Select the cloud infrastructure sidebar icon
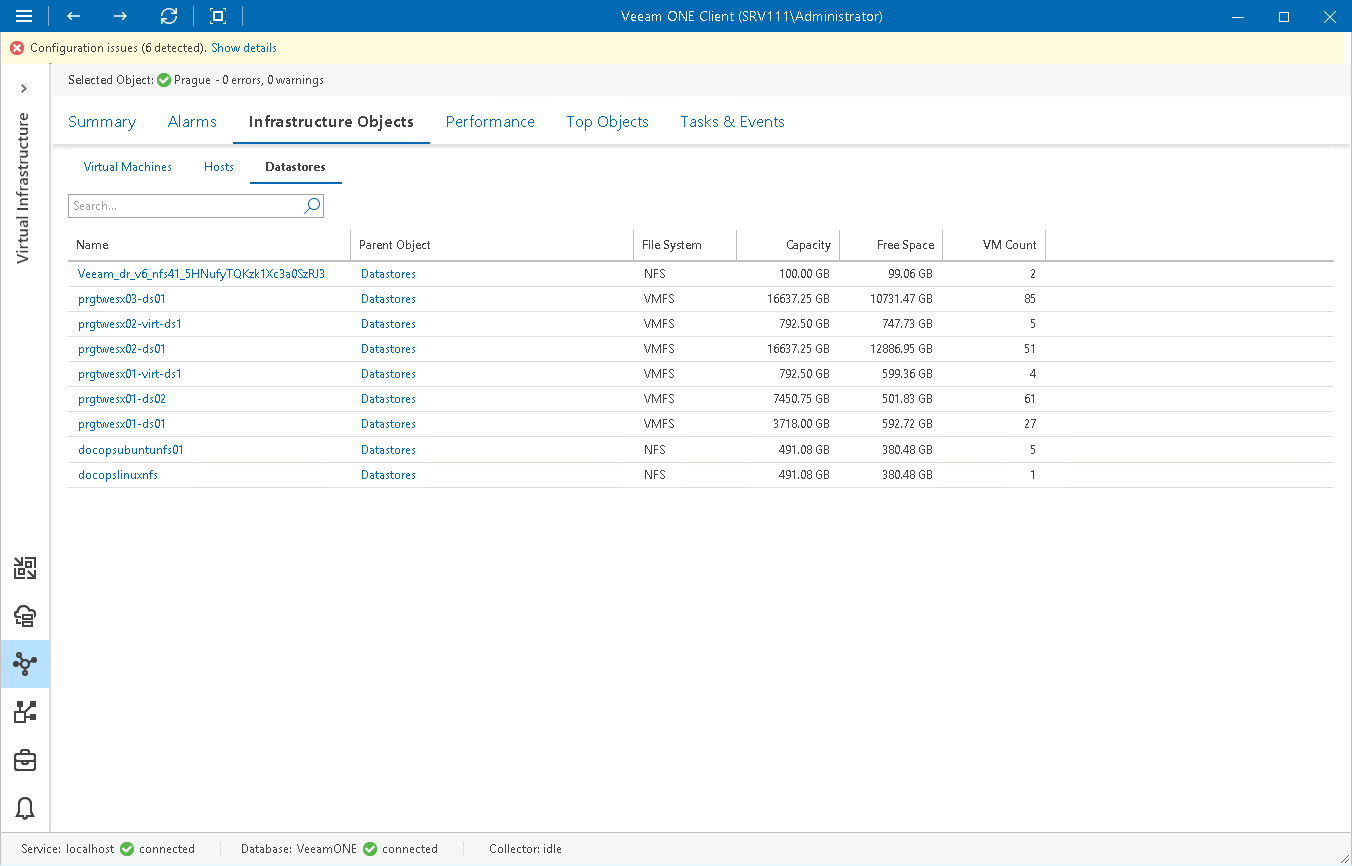 pos(25,616)
